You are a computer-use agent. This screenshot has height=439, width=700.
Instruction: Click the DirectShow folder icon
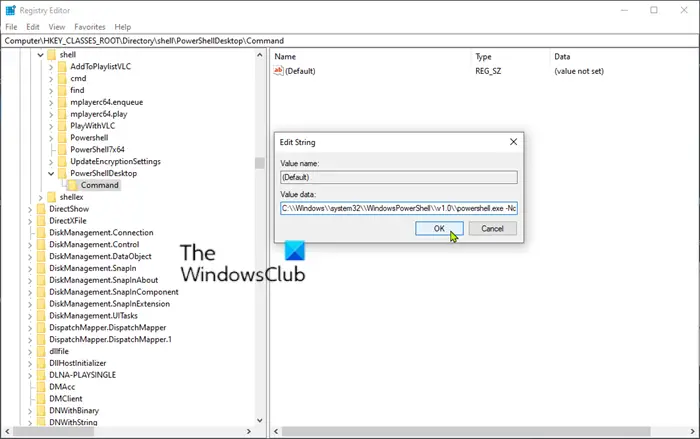42,209
